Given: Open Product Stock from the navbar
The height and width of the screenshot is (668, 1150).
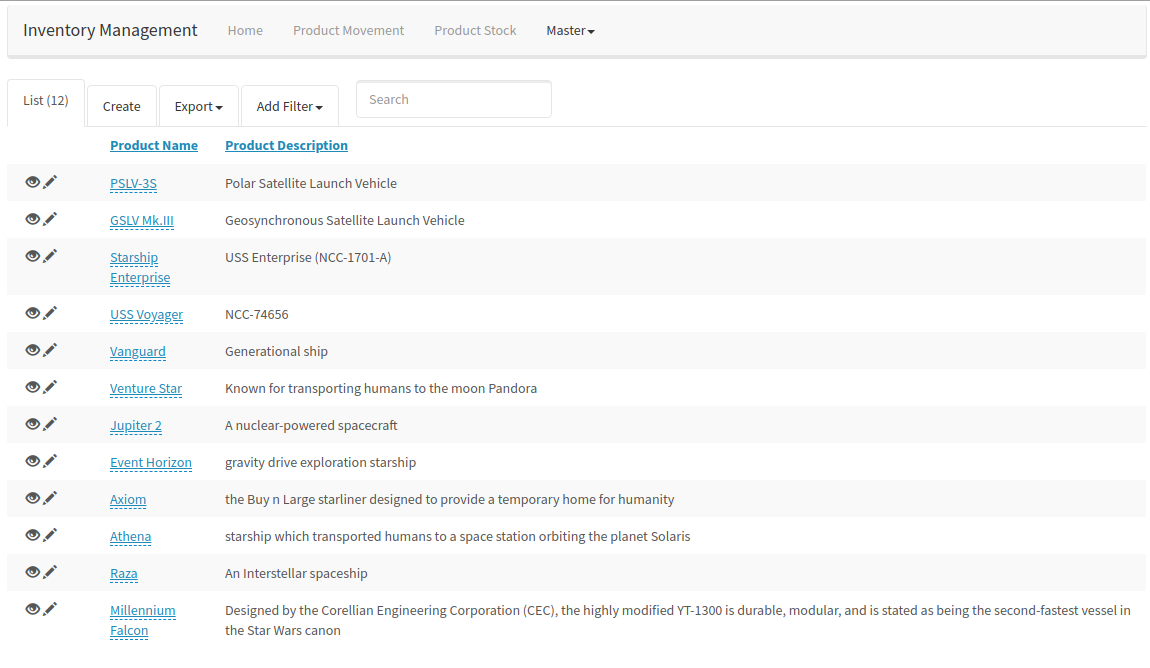Looking at the screenshot, I should (475, 31).
